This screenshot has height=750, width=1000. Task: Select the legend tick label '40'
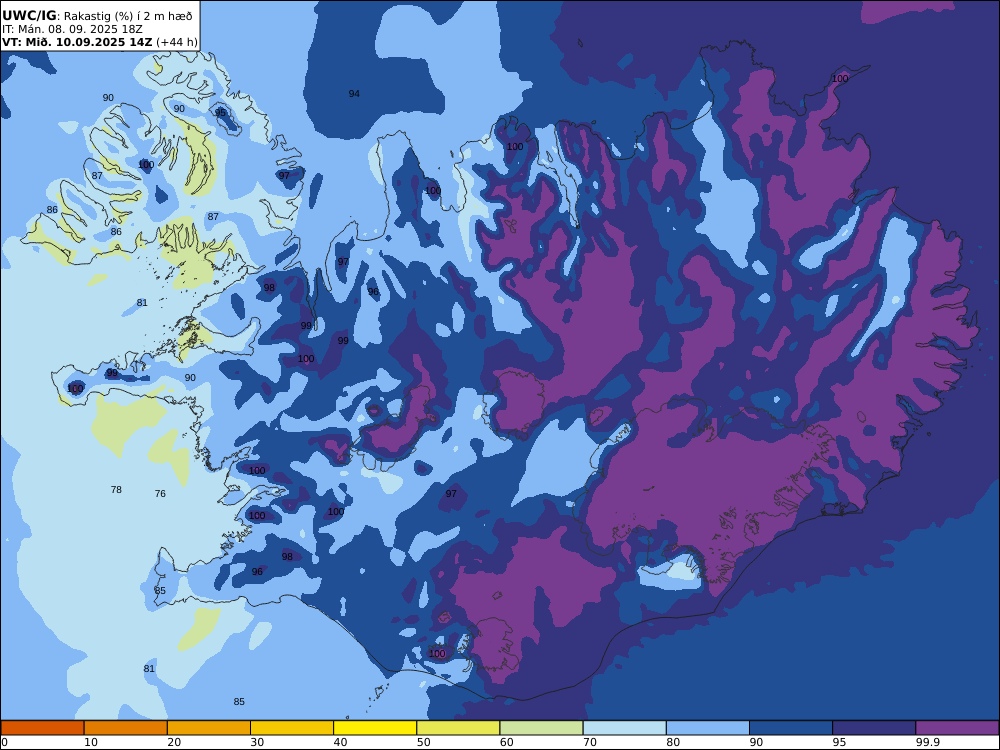[341, 742]
